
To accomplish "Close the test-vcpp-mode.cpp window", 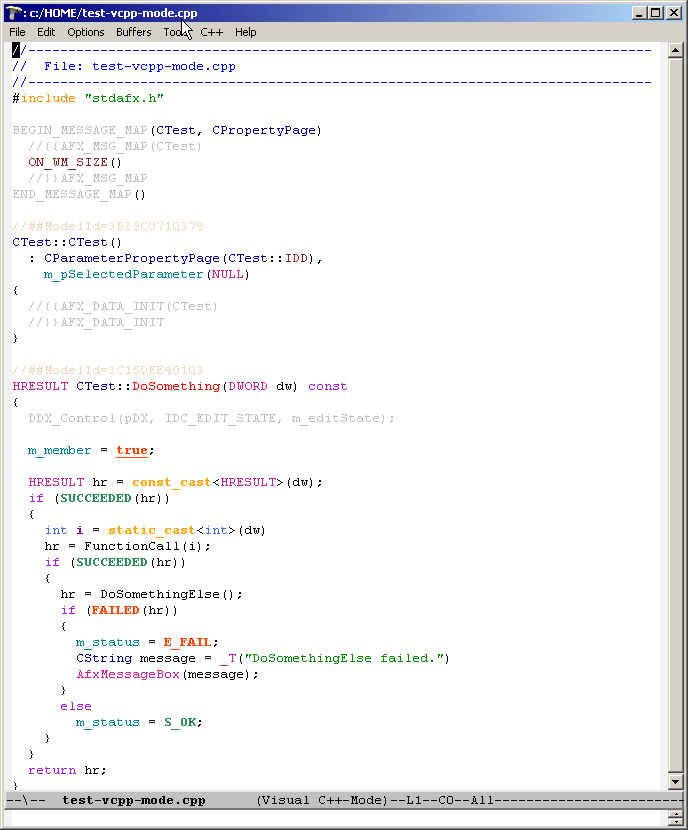I will [674, 12].
